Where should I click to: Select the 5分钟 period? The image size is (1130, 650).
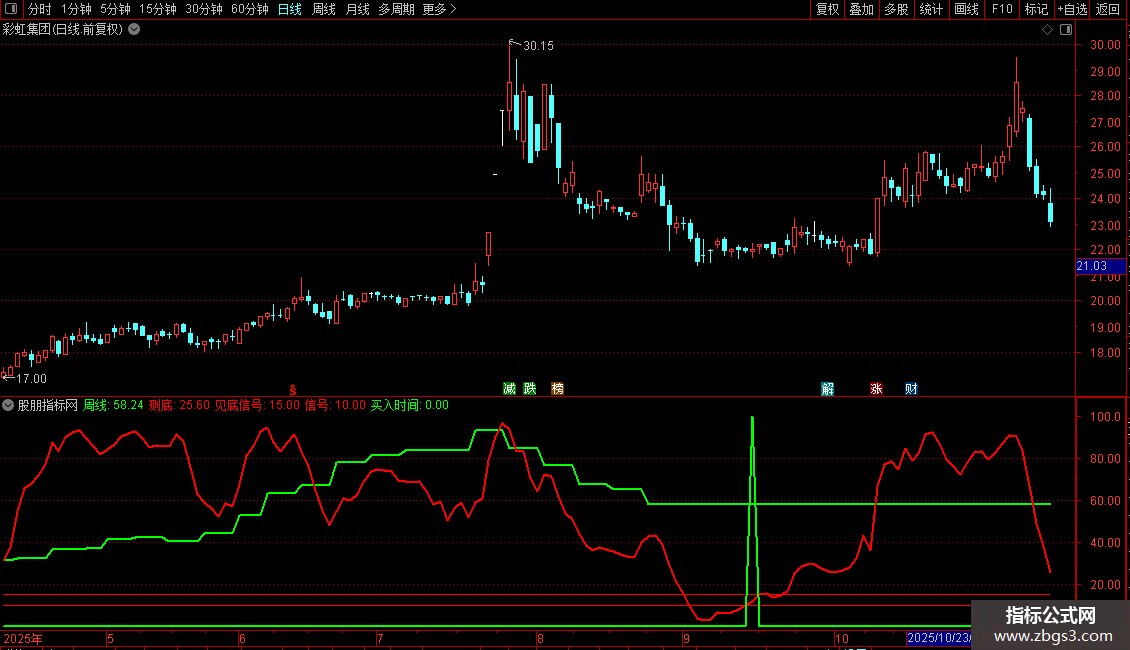click(x=115, y=9)
